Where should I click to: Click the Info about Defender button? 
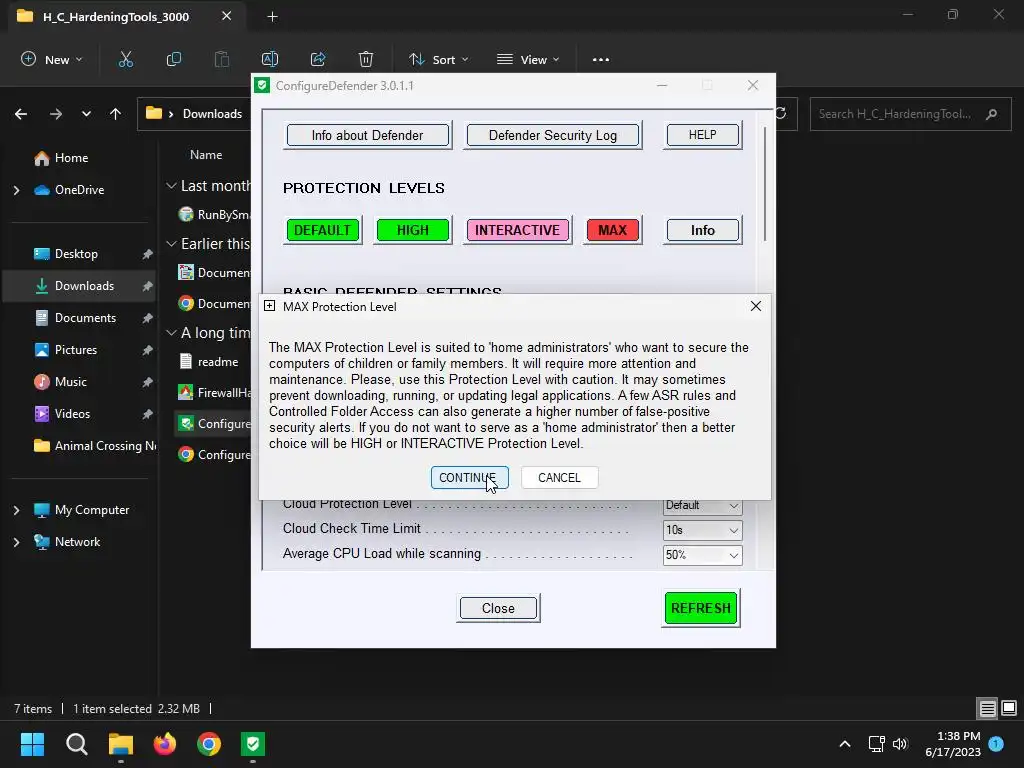coord(367,135)
